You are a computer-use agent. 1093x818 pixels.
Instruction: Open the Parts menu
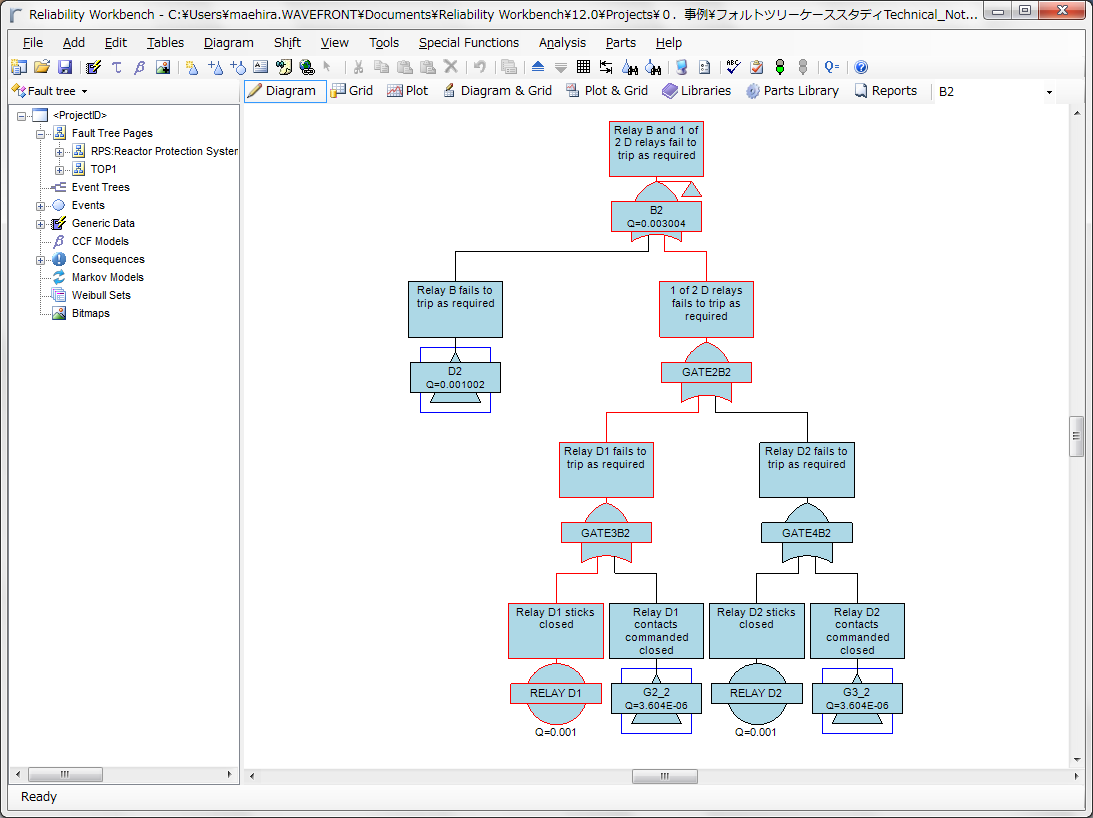(x=620, y=43)
